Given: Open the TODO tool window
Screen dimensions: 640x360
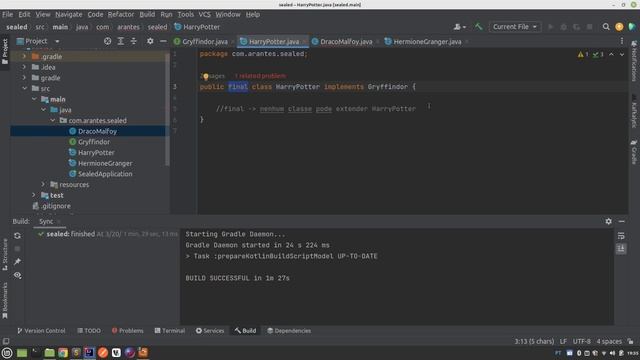Looking at the screenshot, I should [x=89, y=331].
